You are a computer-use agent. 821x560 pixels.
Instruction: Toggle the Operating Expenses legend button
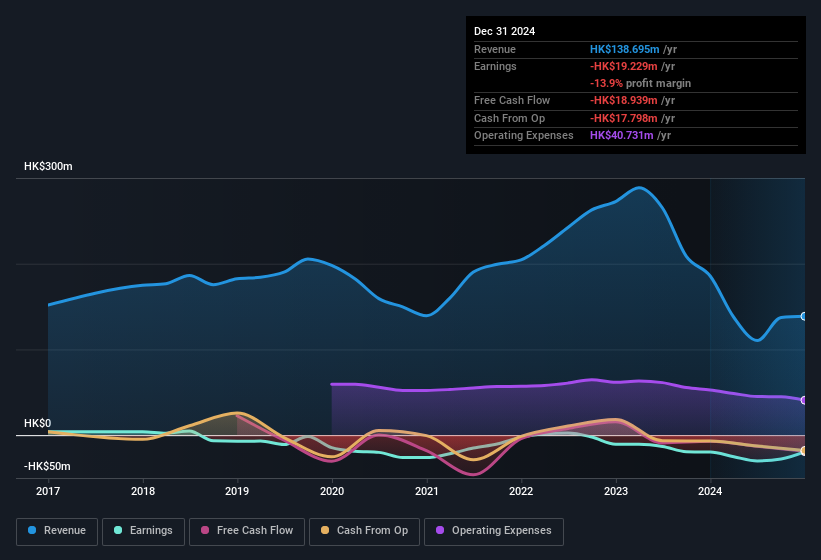click(494, 531)
